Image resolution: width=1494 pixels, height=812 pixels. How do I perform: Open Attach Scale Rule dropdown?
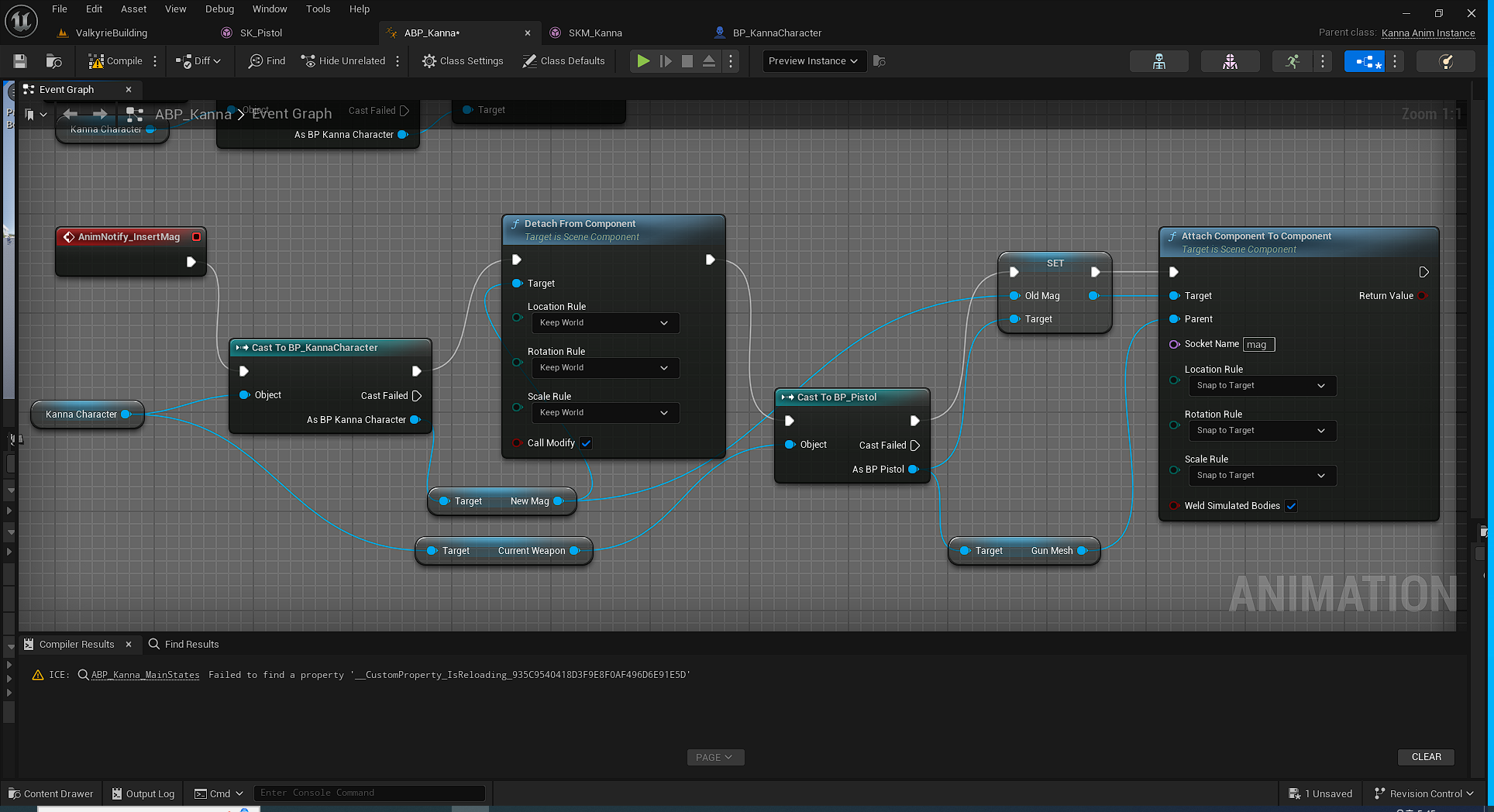[x=1262, y=476]
